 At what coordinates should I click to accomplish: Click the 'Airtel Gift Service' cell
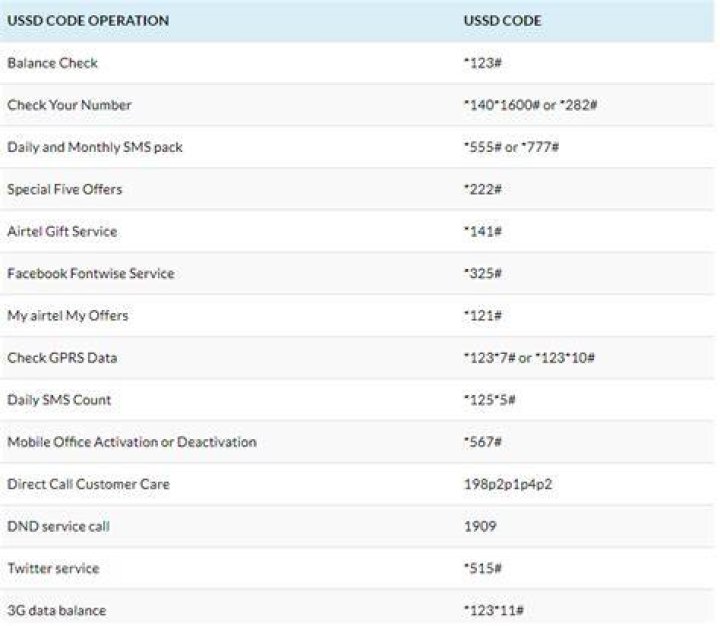[62, 231]
